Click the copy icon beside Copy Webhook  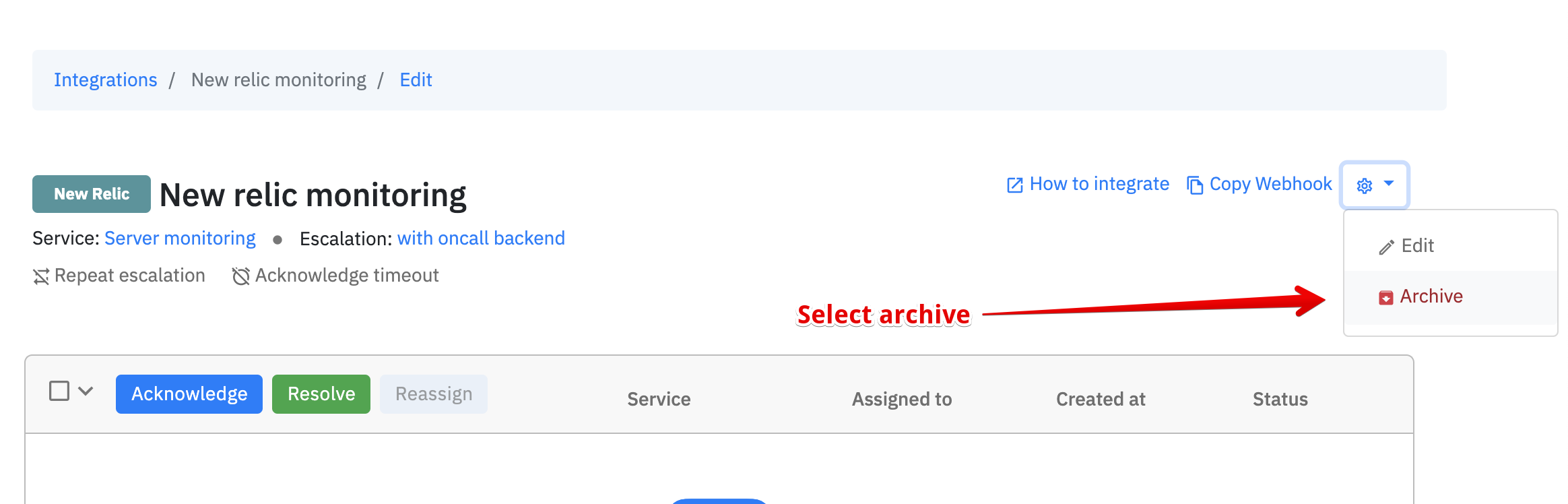tap(1195, 185)
